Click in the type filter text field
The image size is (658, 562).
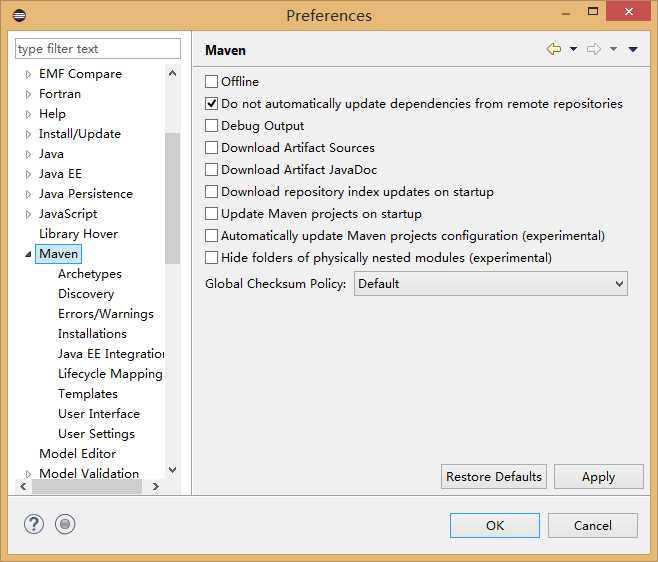point(98,49)
